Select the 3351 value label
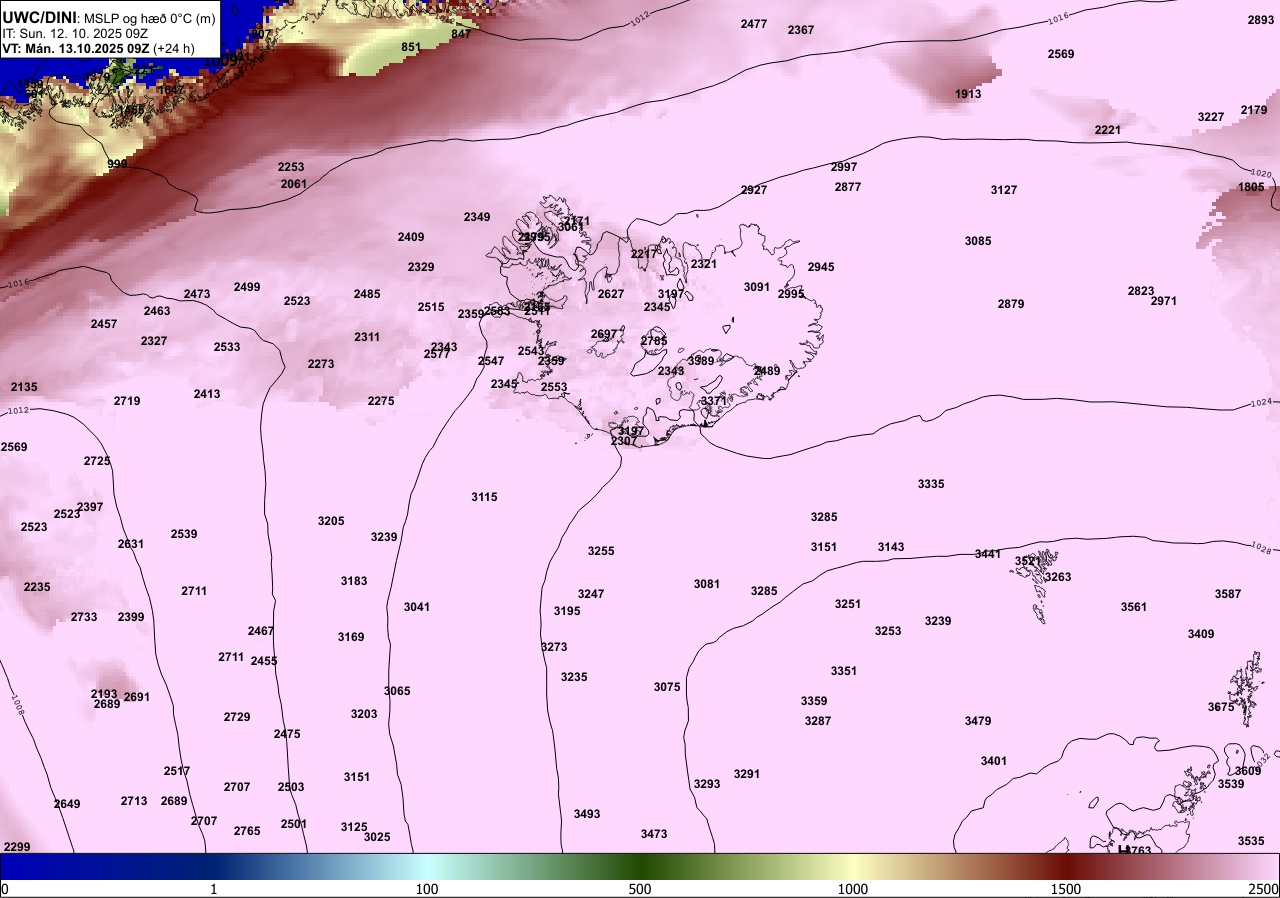This screenshot has height=898, width=1280. pos(844,671)
